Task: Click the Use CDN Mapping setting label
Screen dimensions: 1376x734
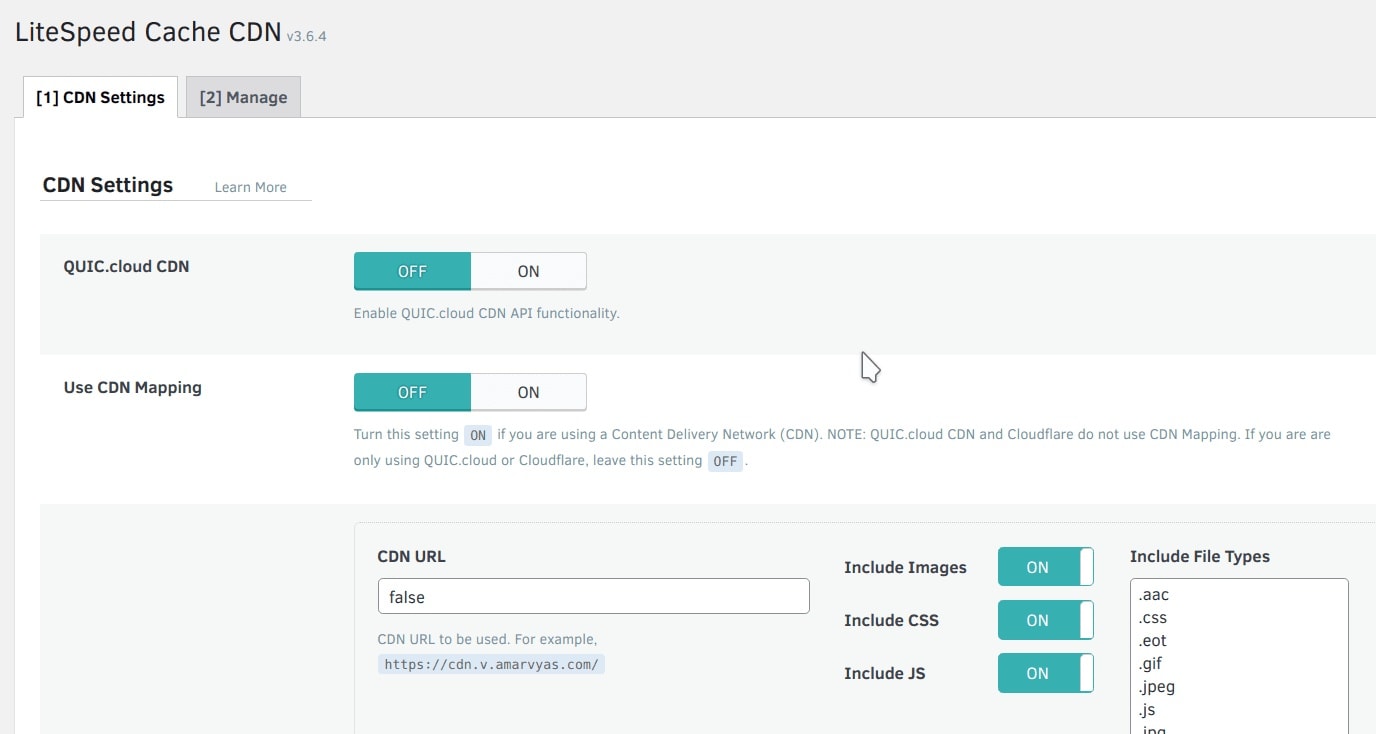Action: (x=132, y=387)
